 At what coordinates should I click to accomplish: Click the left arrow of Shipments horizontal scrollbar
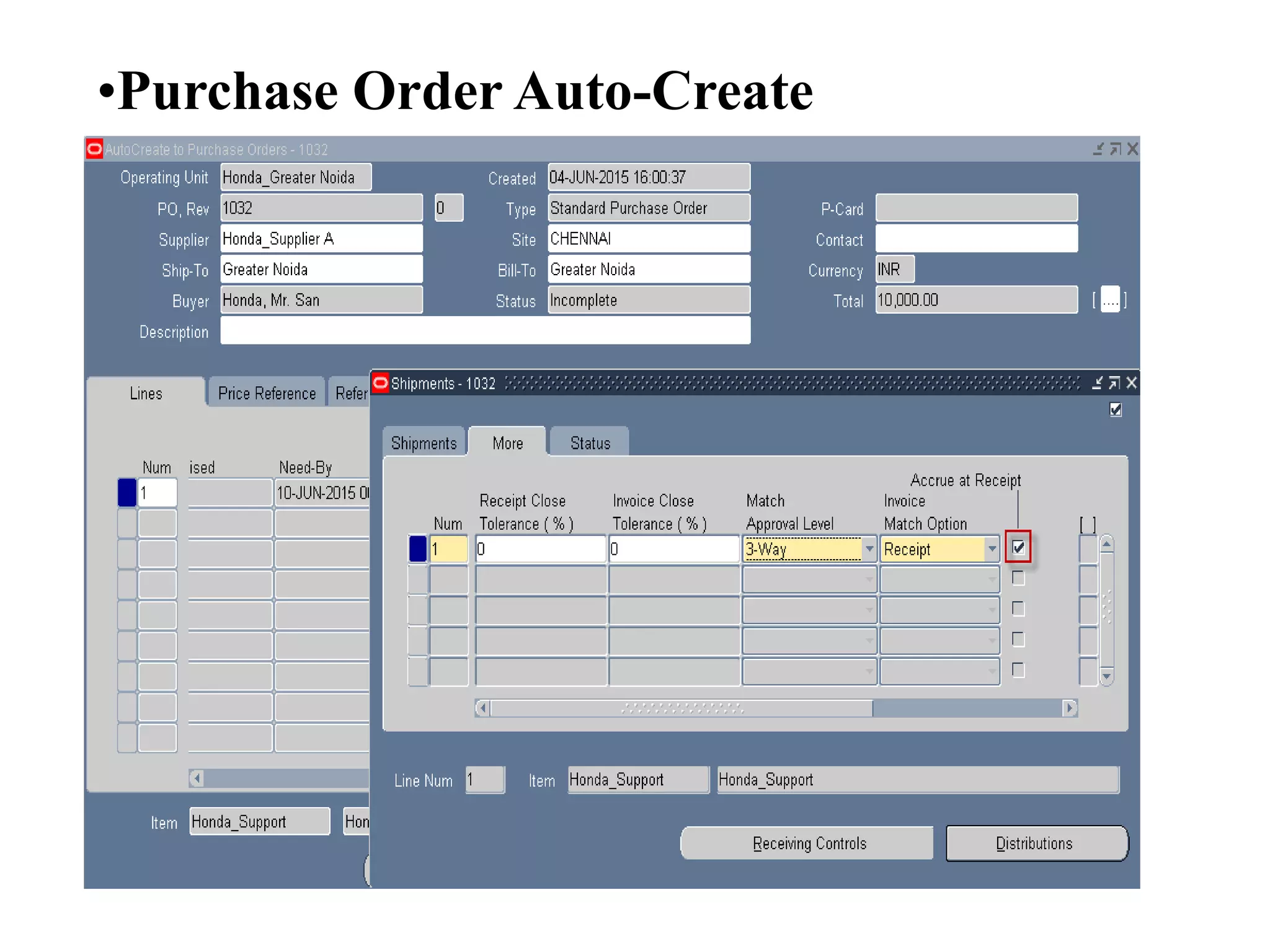pyautogui.click(x=483, y=708)
